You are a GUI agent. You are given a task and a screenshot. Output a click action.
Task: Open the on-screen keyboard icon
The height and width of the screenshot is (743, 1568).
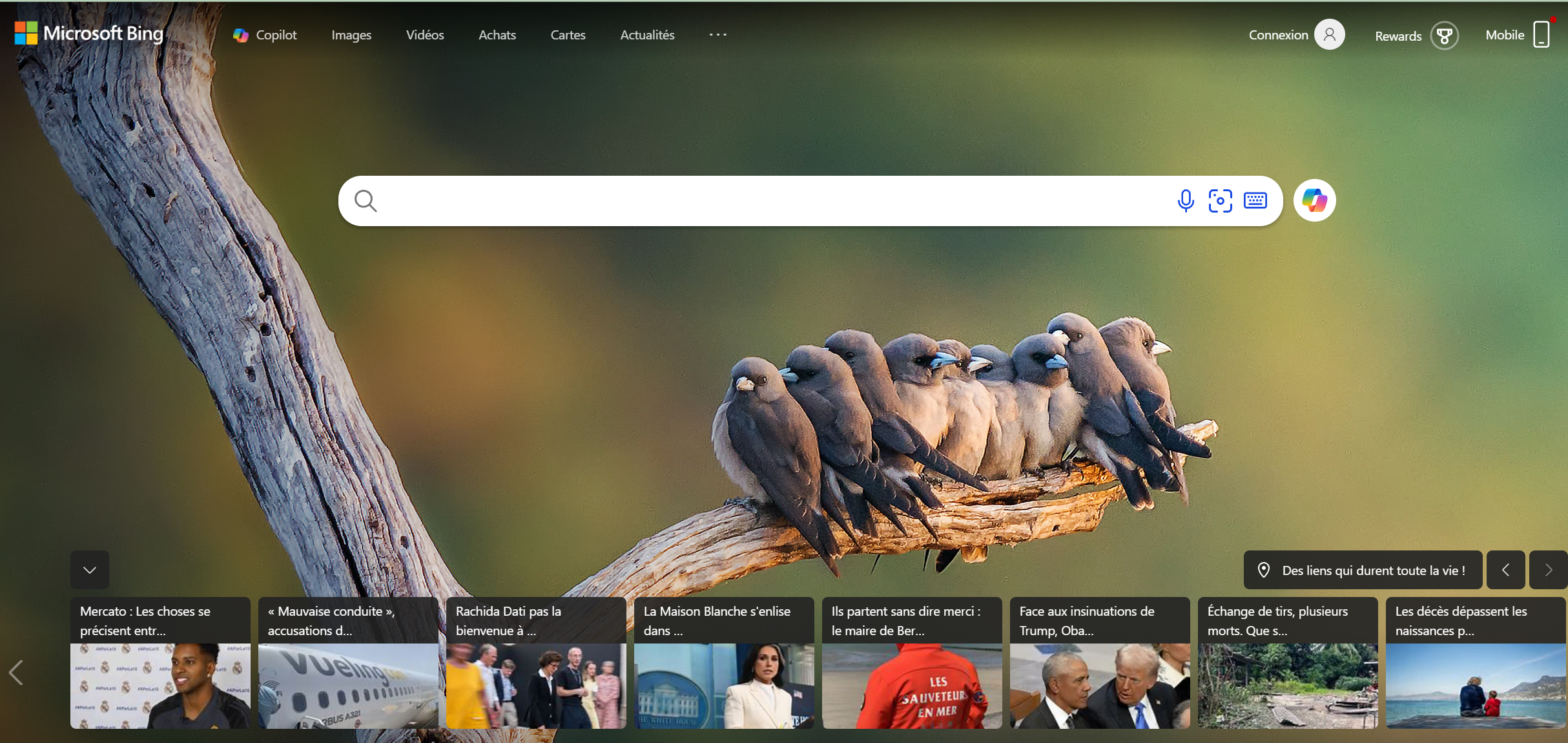[1255, 201]
